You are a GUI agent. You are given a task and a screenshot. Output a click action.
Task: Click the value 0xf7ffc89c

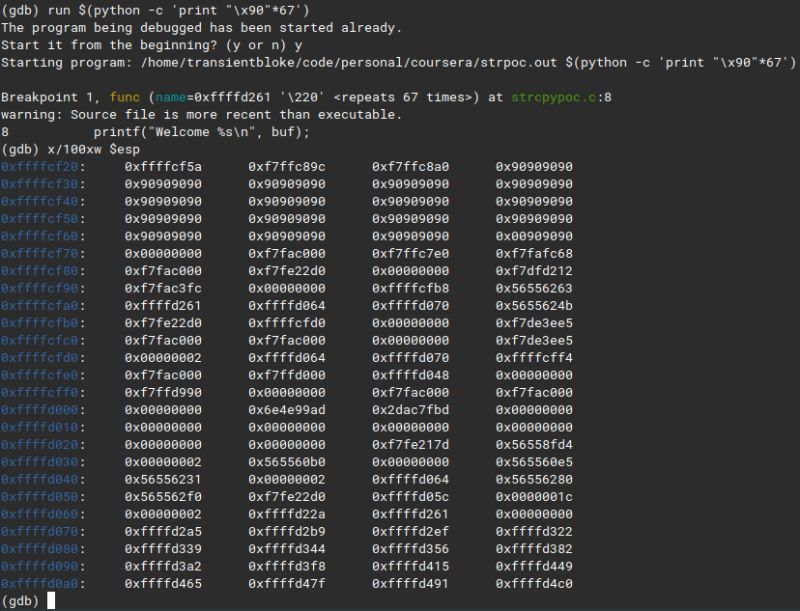(x=287, y=167)
